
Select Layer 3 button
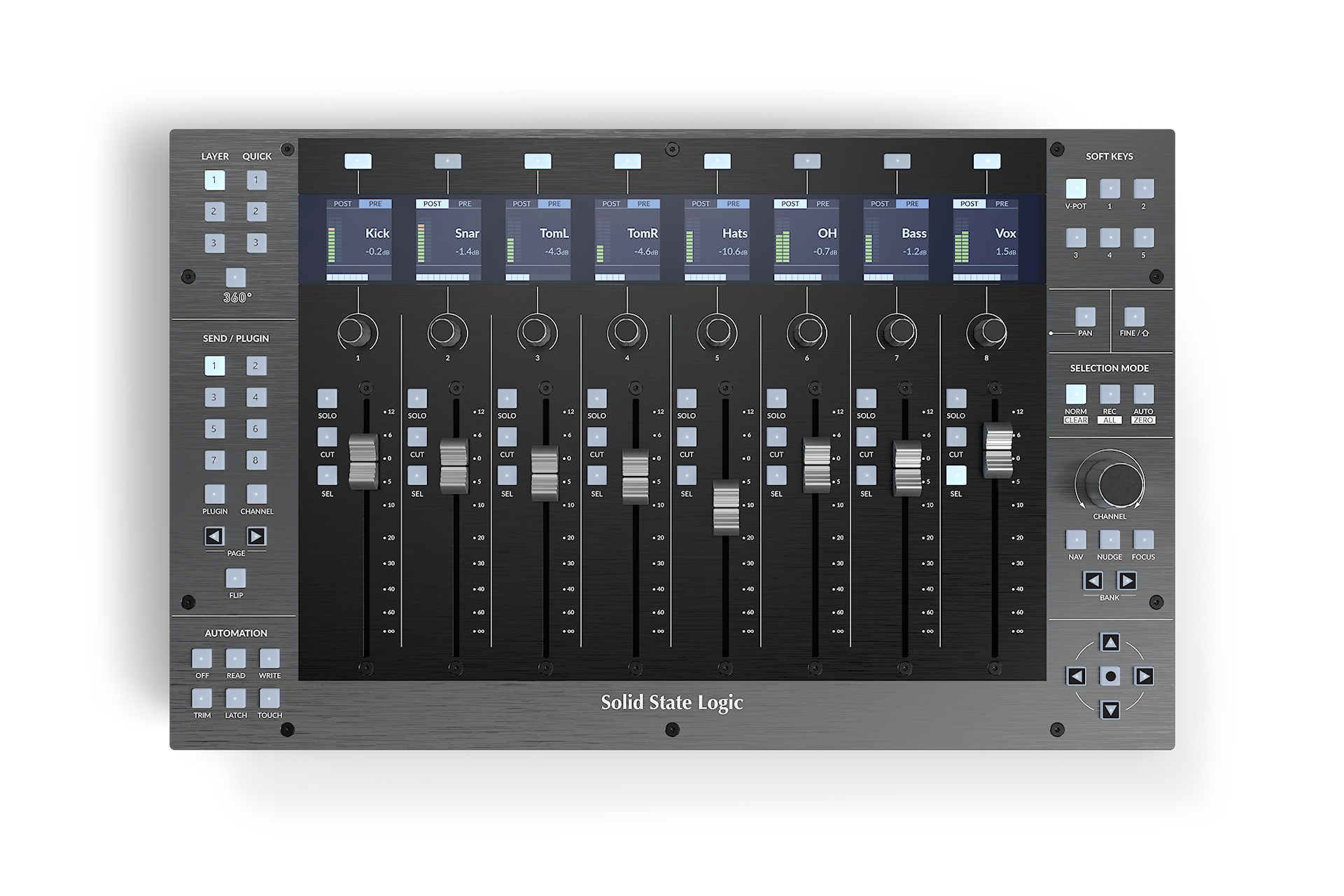coord(214,243)
